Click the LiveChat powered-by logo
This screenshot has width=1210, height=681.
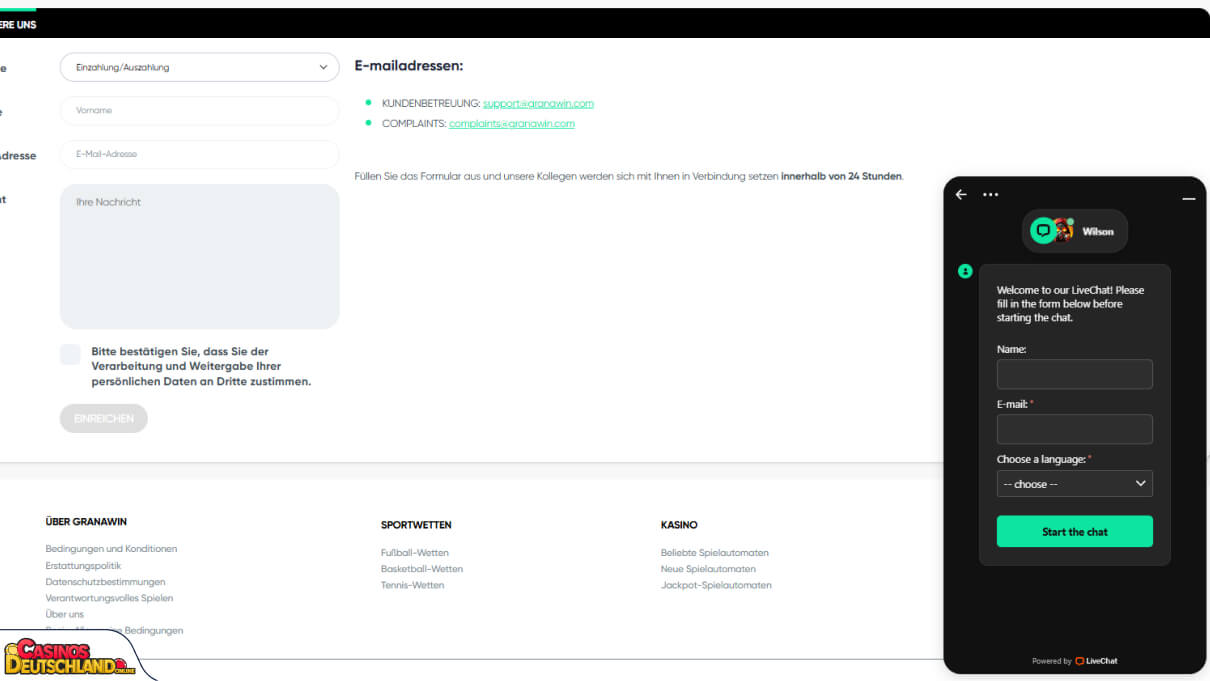tap(1097, 661)
